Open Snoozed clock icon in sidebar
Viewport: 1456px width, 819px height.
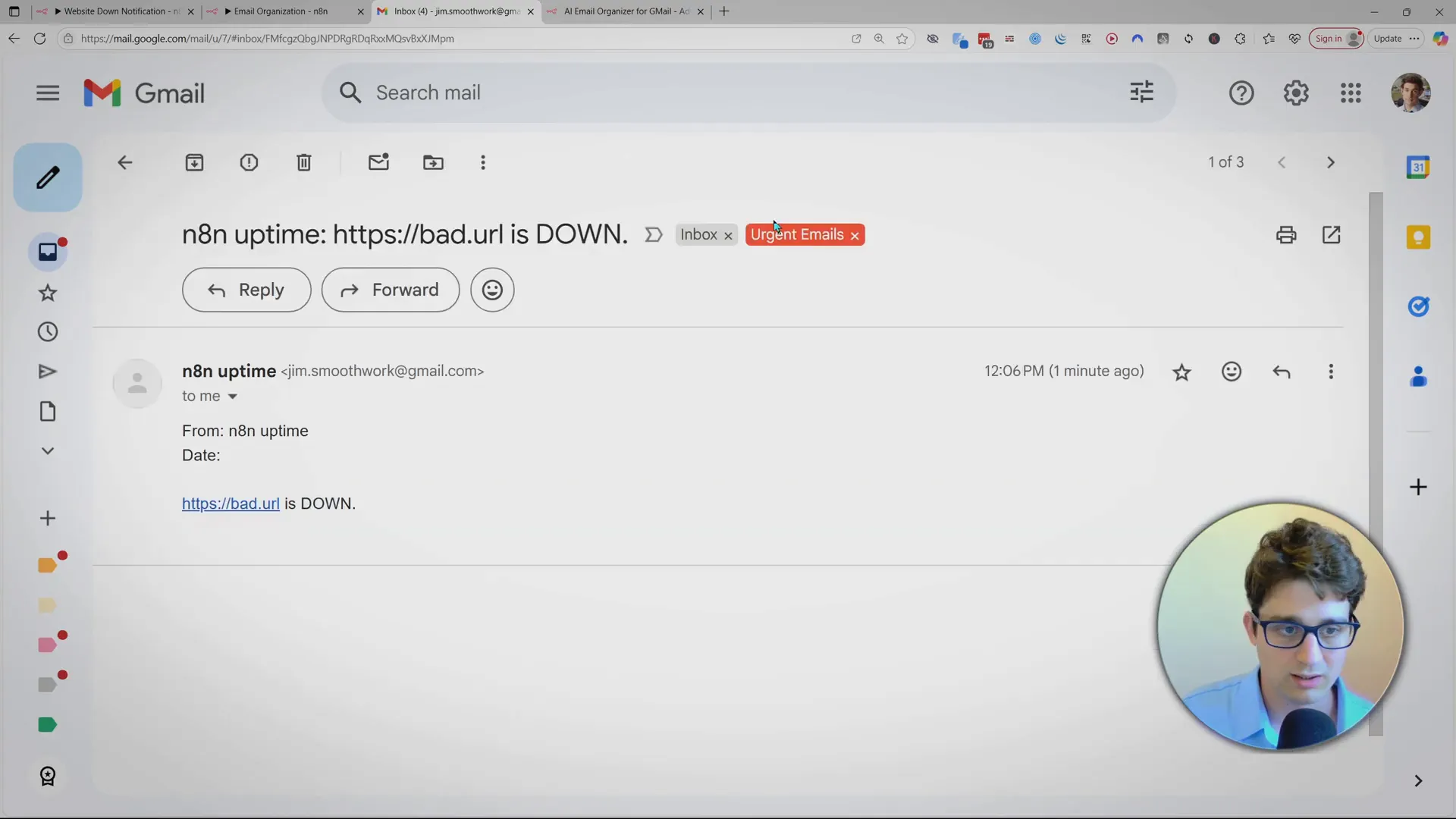pos(48,332)
